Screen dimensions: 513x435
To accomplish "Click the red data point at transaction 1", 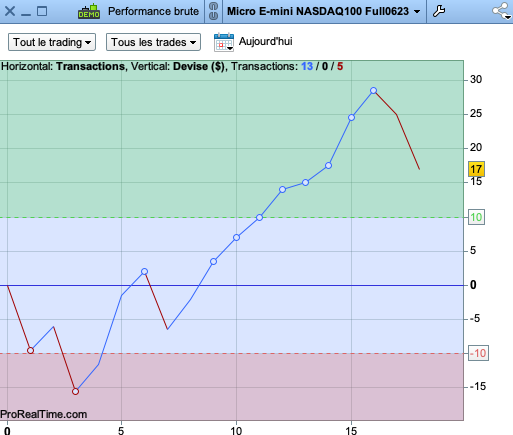I will pyautogui.click(x=30, y=350).
